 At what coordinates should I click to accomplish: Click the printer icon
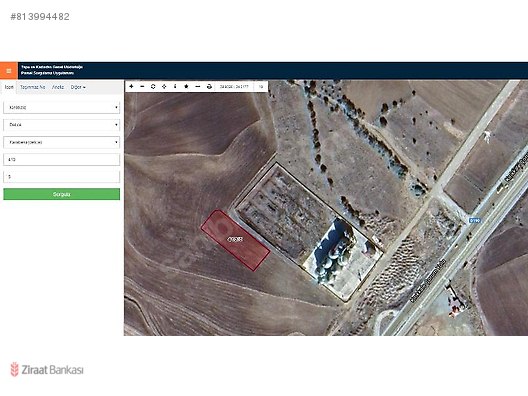(x=209, y=87)
